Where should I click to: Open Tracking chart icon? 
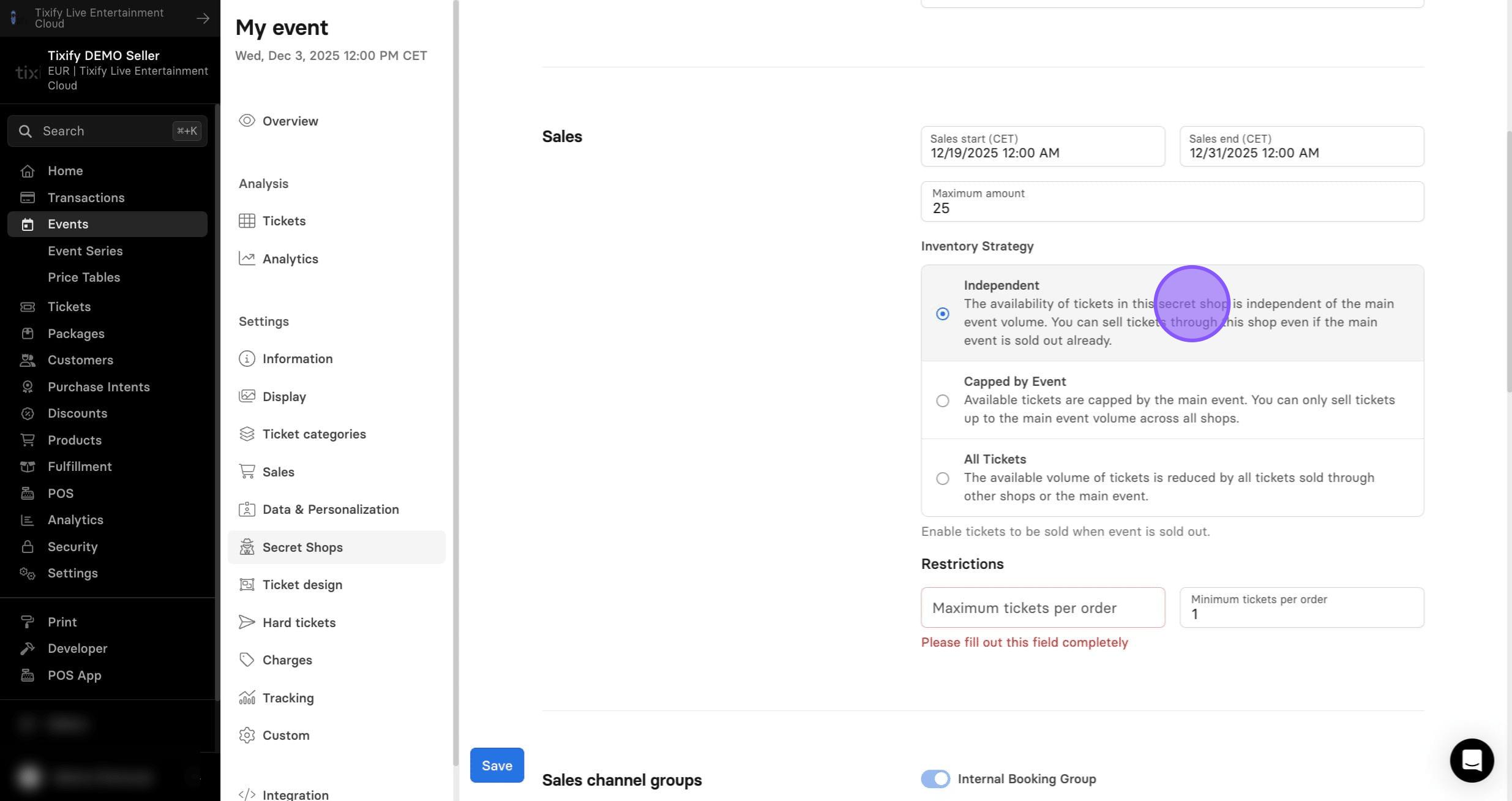coord(247,698)
